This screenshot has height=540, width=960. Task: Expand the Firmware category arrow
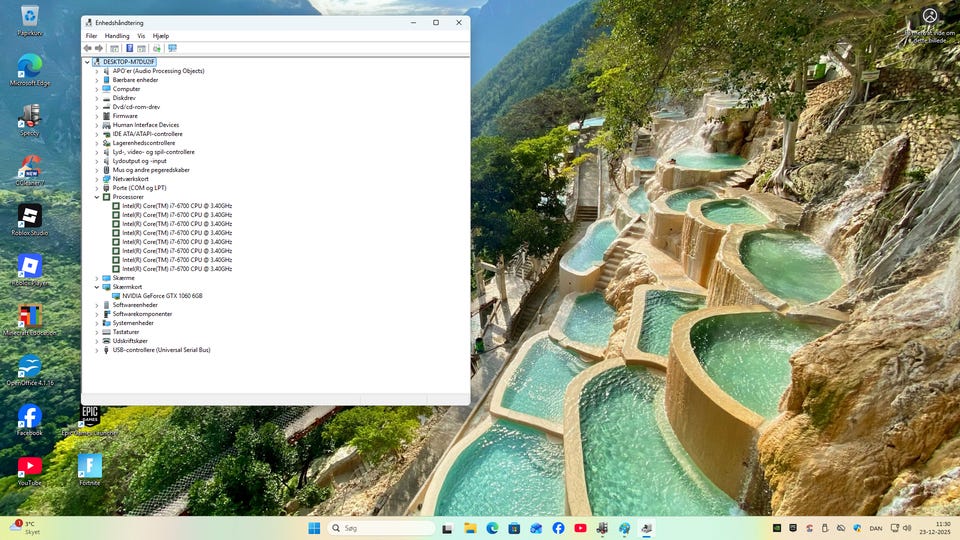[97, 116]
